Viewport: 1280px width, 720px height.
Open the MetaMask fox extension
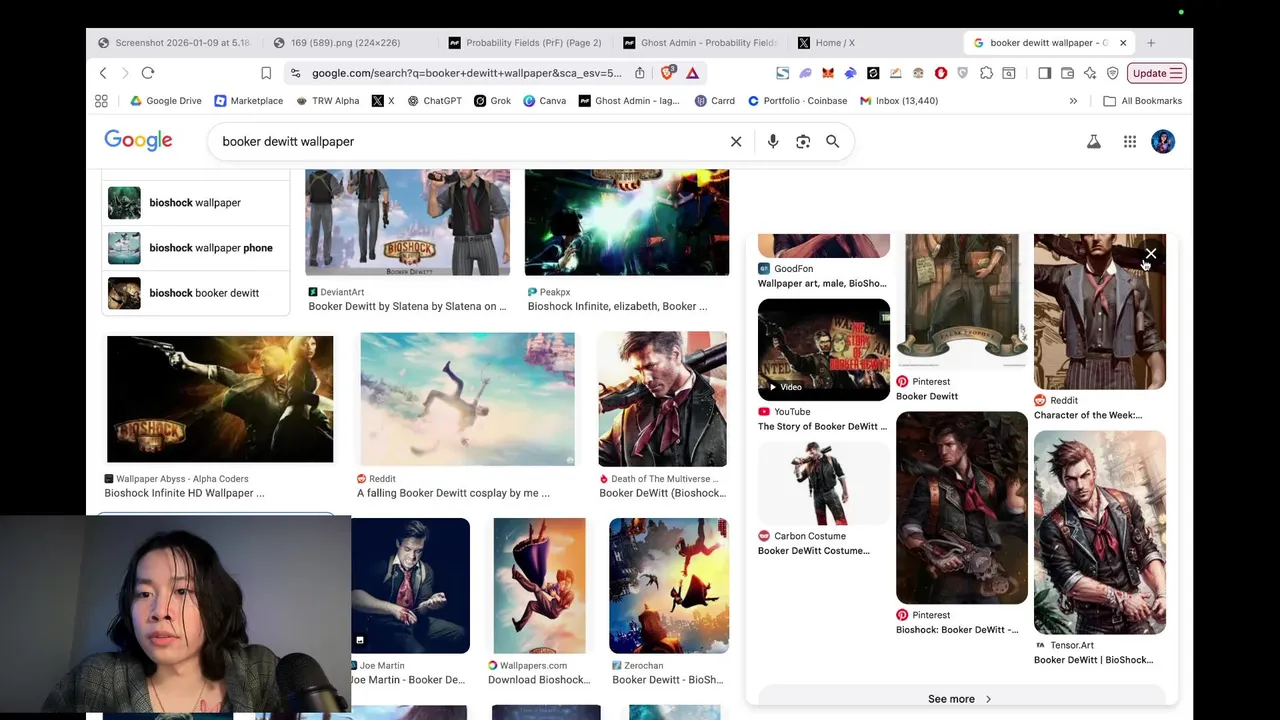(x=828, y=73)
